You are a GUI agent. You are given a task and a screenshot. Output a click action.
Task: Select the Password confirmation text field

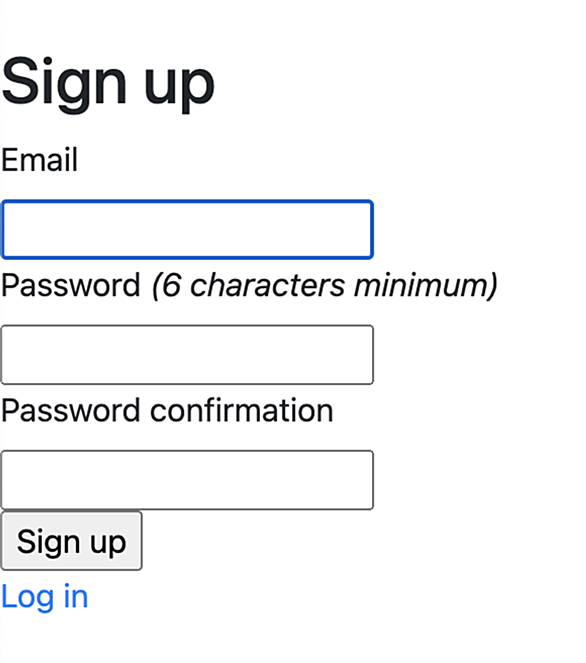pos(187,480)
